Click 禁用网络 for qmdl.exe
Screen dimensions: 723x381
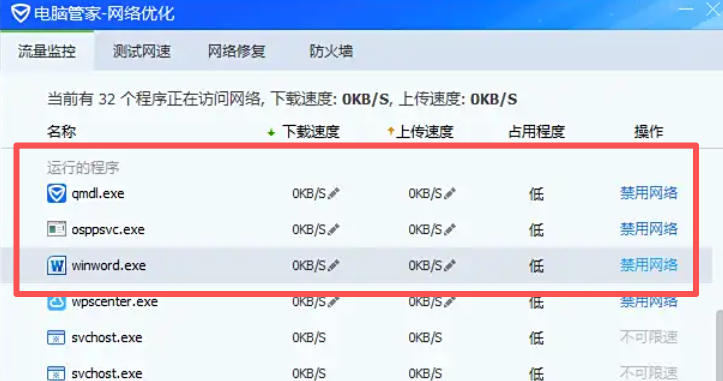[649, 193]
